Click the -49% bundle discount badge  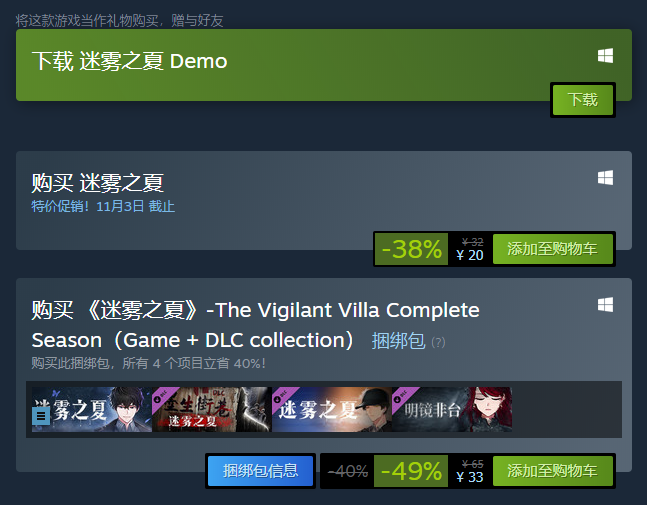pos(411,471)
